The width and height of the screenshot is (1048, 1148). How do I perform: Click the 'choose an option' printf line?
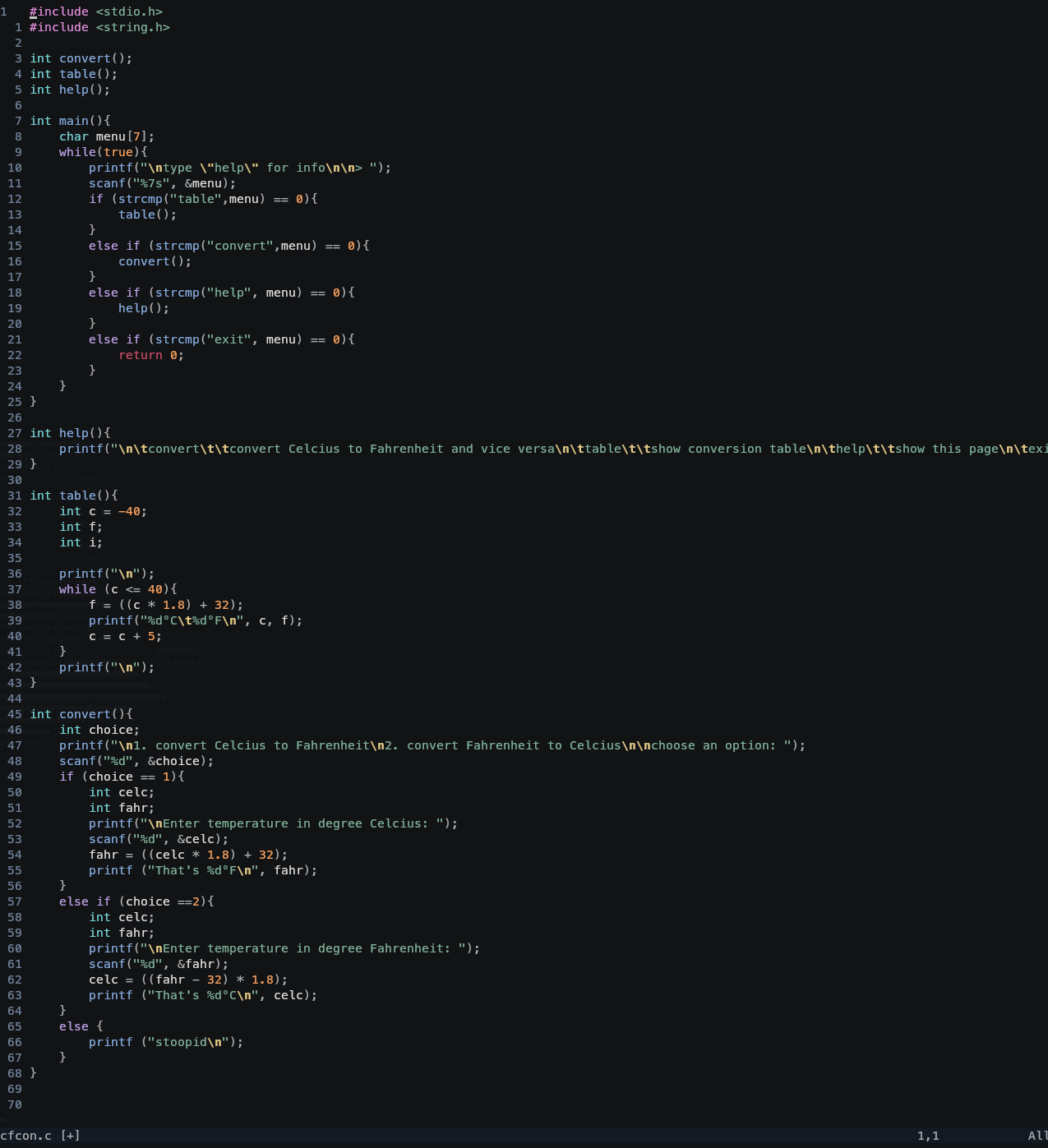[x=432, y=745]
